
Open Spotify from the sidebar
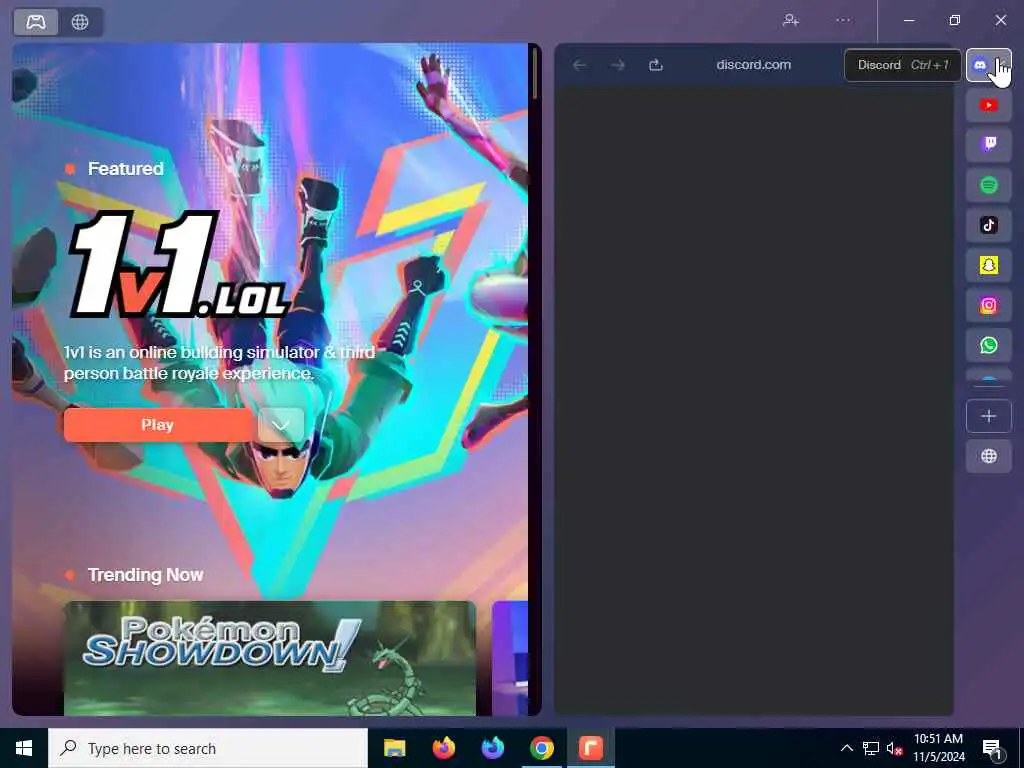989,185
